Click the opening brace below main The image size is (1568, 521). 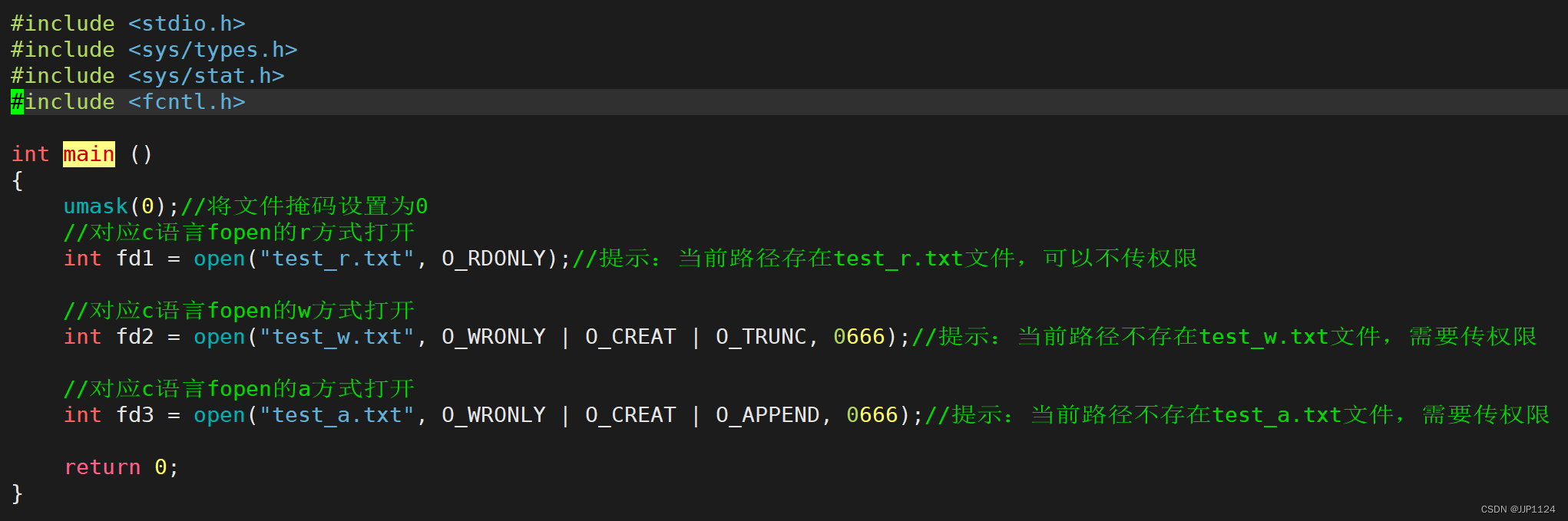[17, 180]
